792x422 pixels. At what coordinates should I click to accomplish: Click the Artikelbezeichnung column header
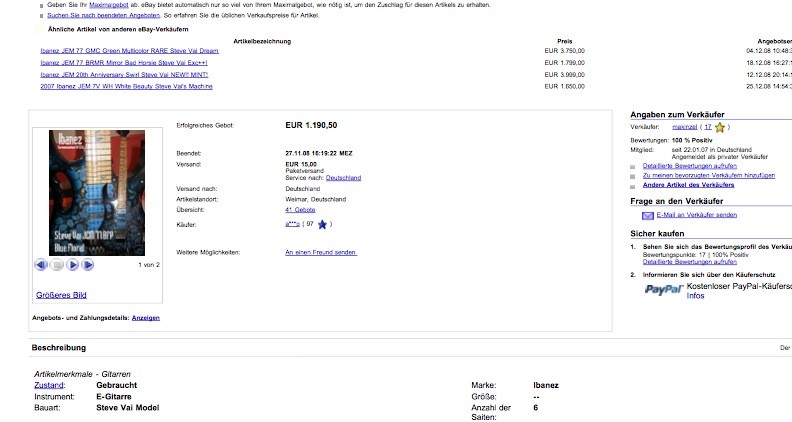pyautogui.click(x=262, y=41)
